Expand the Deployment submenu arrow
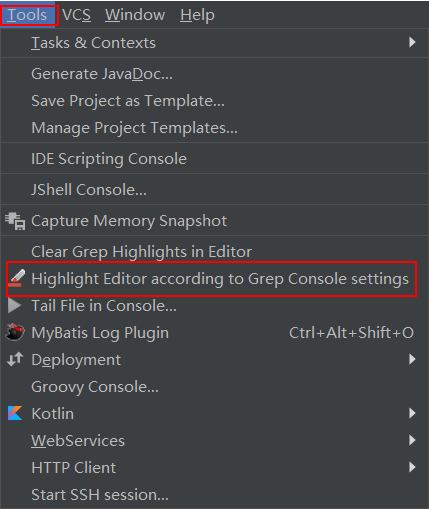The width and height of the screenshot is (429, 509). point(412,359)
